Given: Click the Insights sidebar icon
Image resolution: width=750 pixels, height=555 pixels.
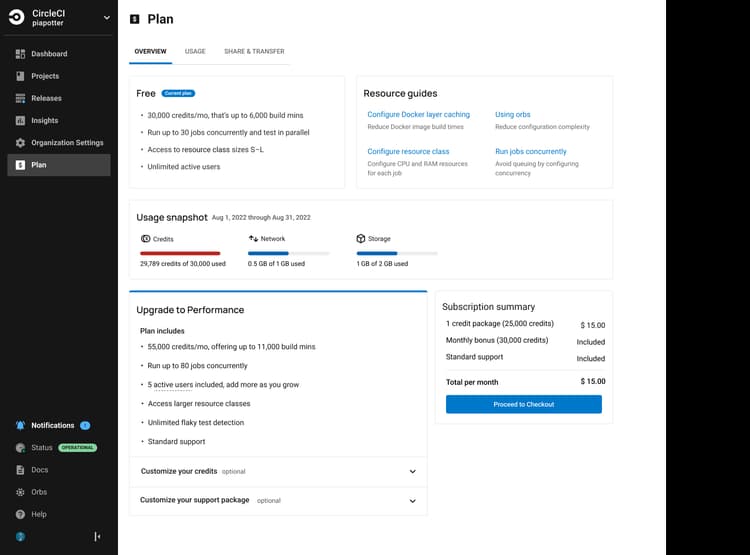Looking at the screenshot, I should coord(20,121).
